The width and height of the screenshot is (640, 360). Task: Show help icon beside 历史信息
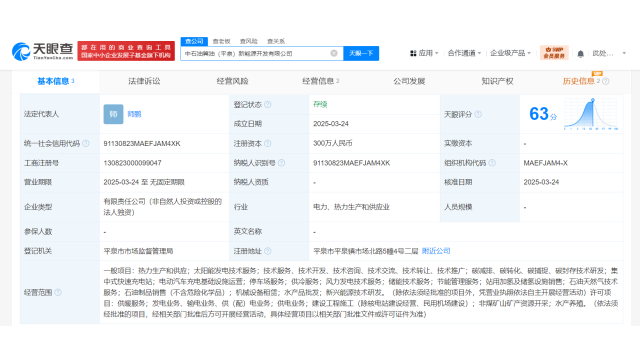click(x=606, y=81)
